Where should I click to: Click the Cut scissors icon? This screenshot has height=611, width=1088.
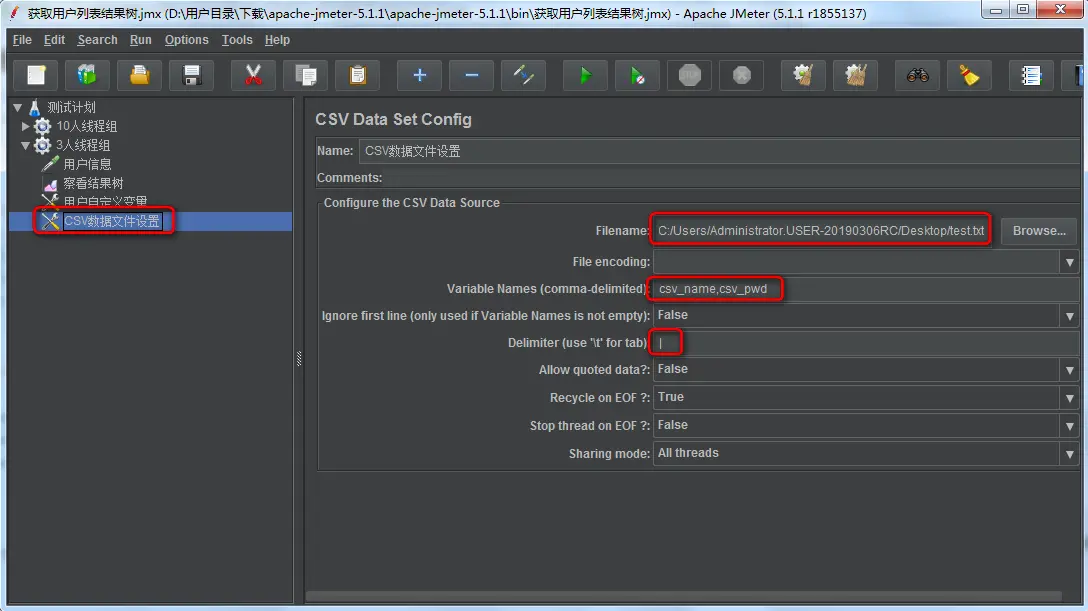(253, 75)
